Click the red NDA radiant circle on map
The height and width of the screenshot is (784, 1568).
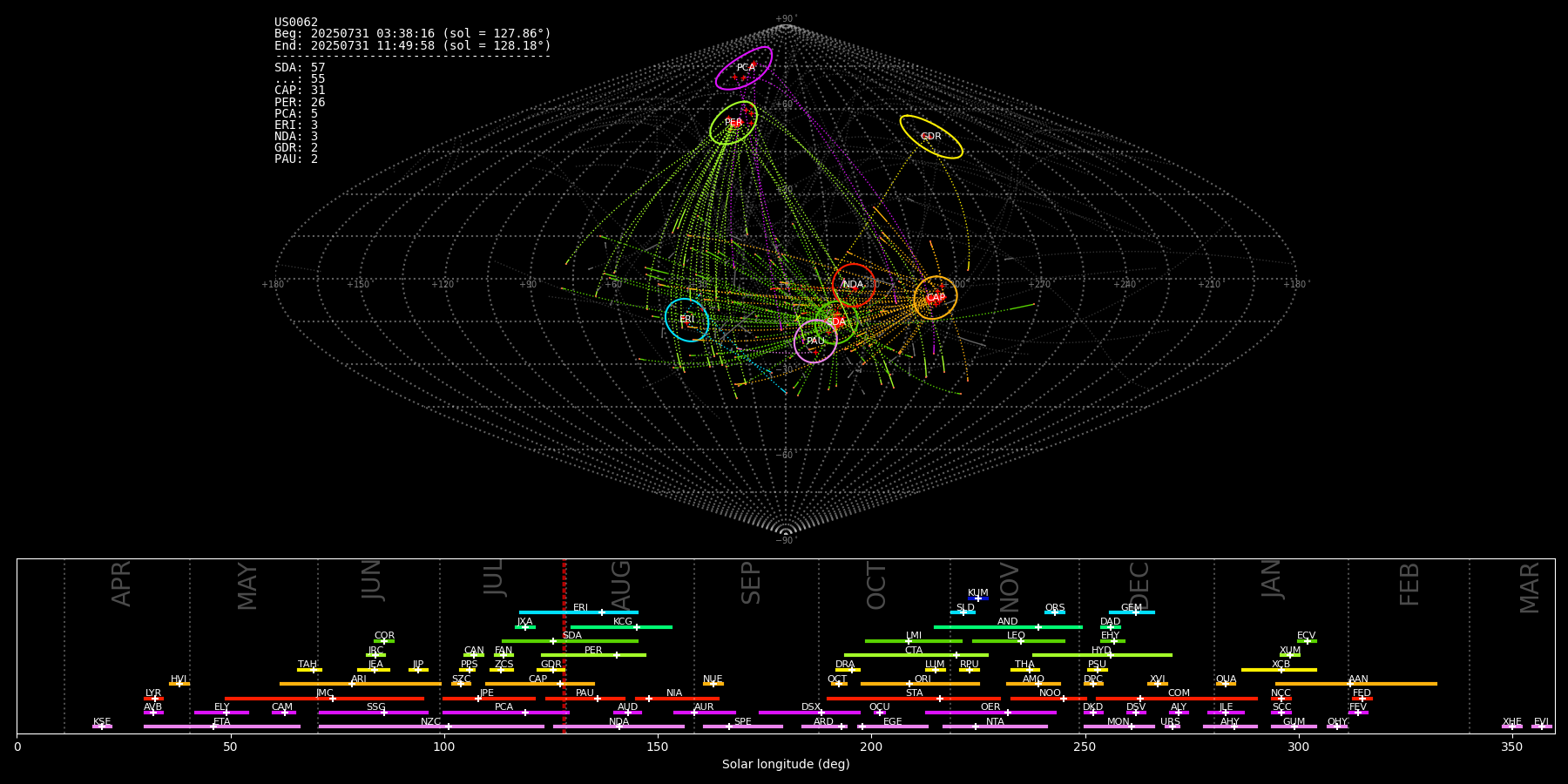point(854,285)
